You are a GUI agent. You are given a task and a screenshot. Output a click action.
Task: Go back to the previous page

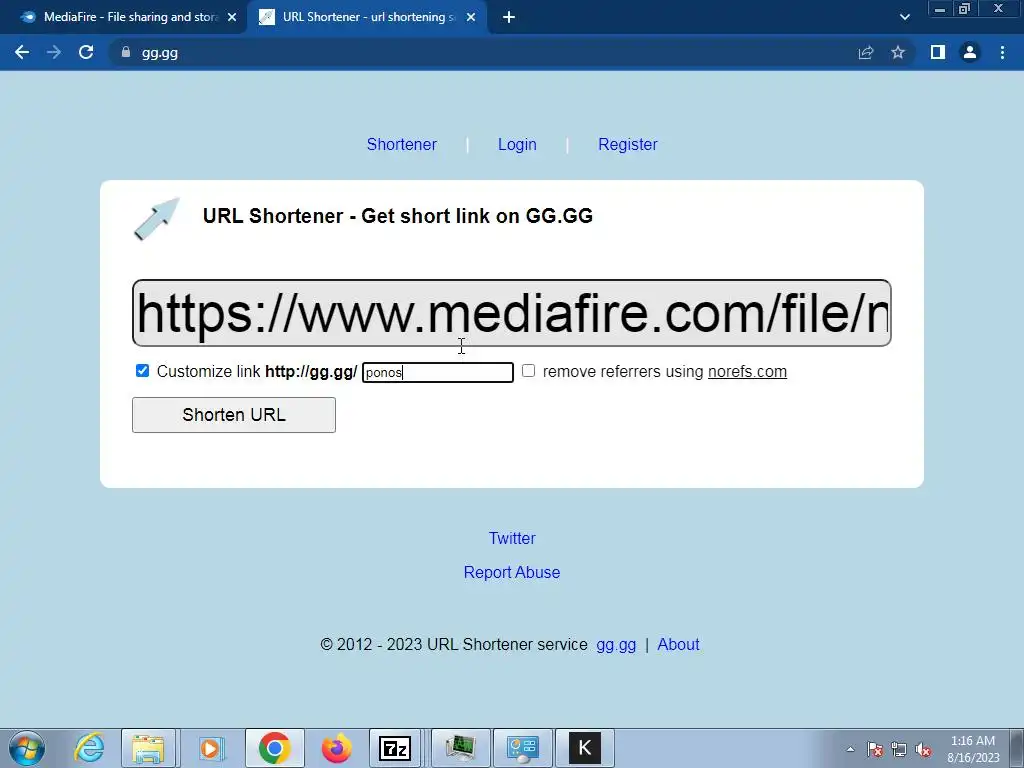[22, 52]
